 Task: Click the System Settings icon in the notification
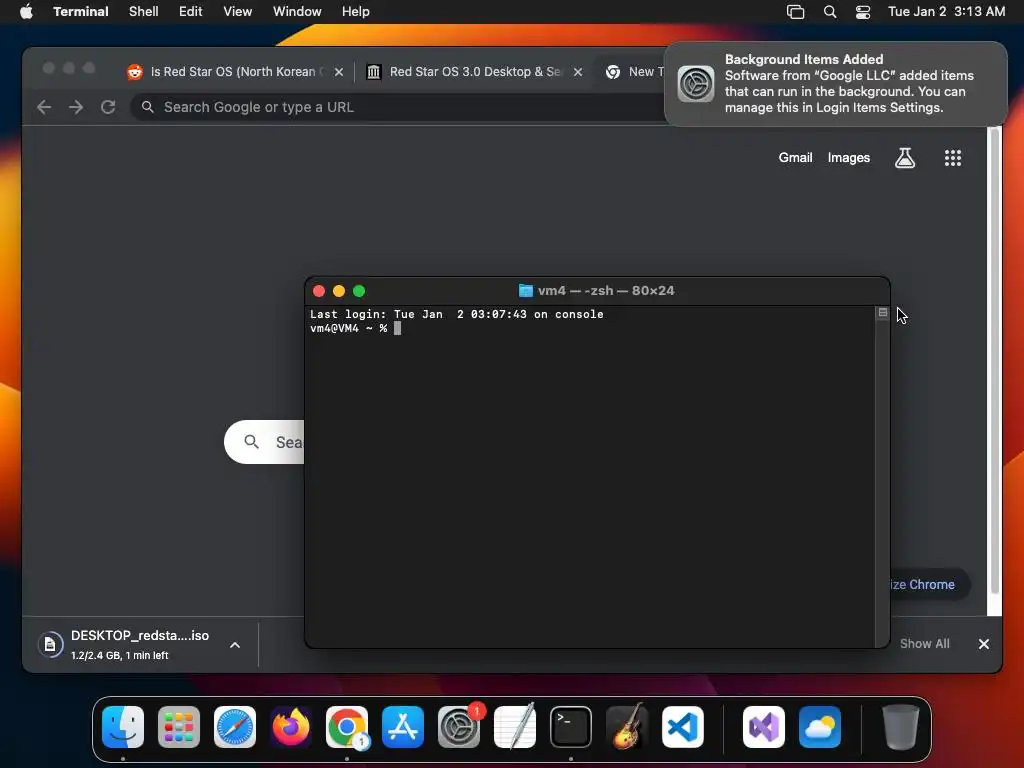point(696,84)
